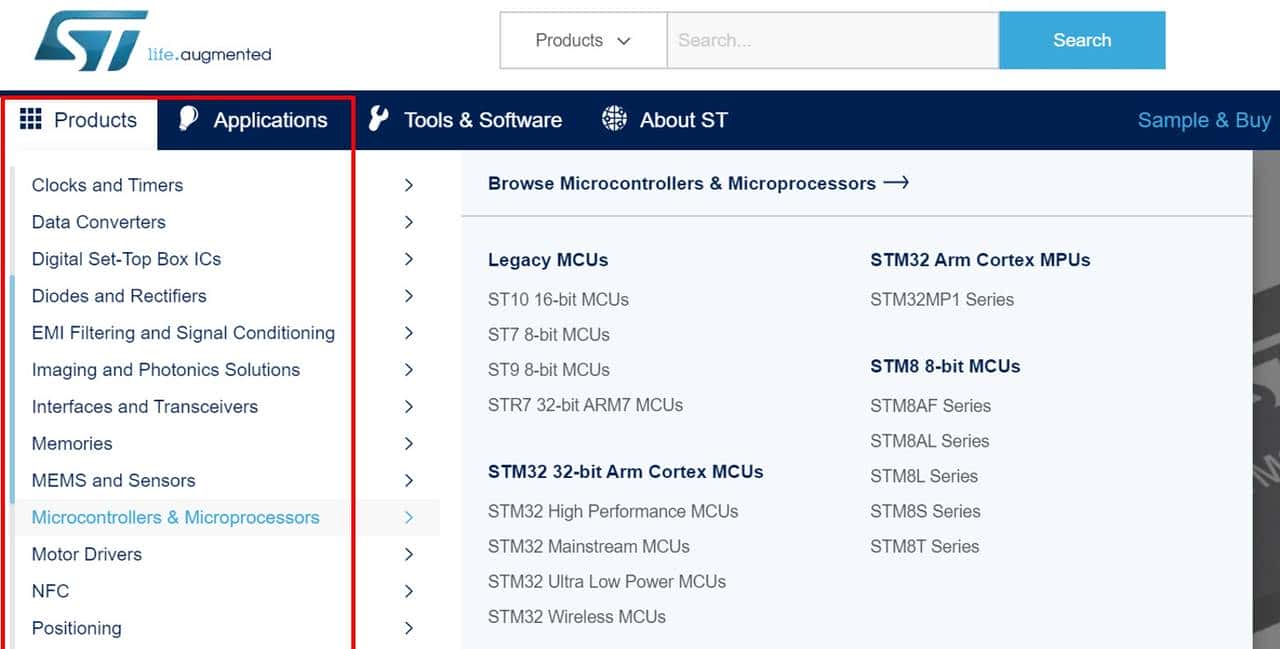Viewport: 1280px width, 649px height.
Task: Open the Products search category dropdown
Action: click(582, 40)
